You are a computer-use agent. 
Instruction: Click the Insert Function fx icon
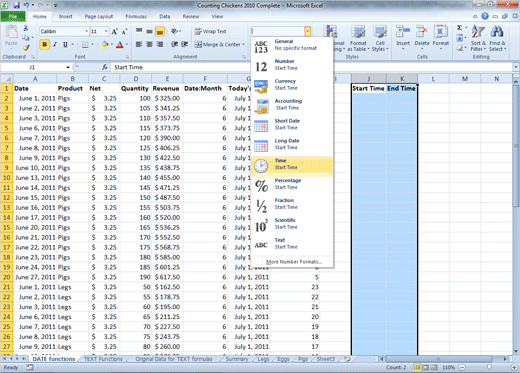(105, 67)
